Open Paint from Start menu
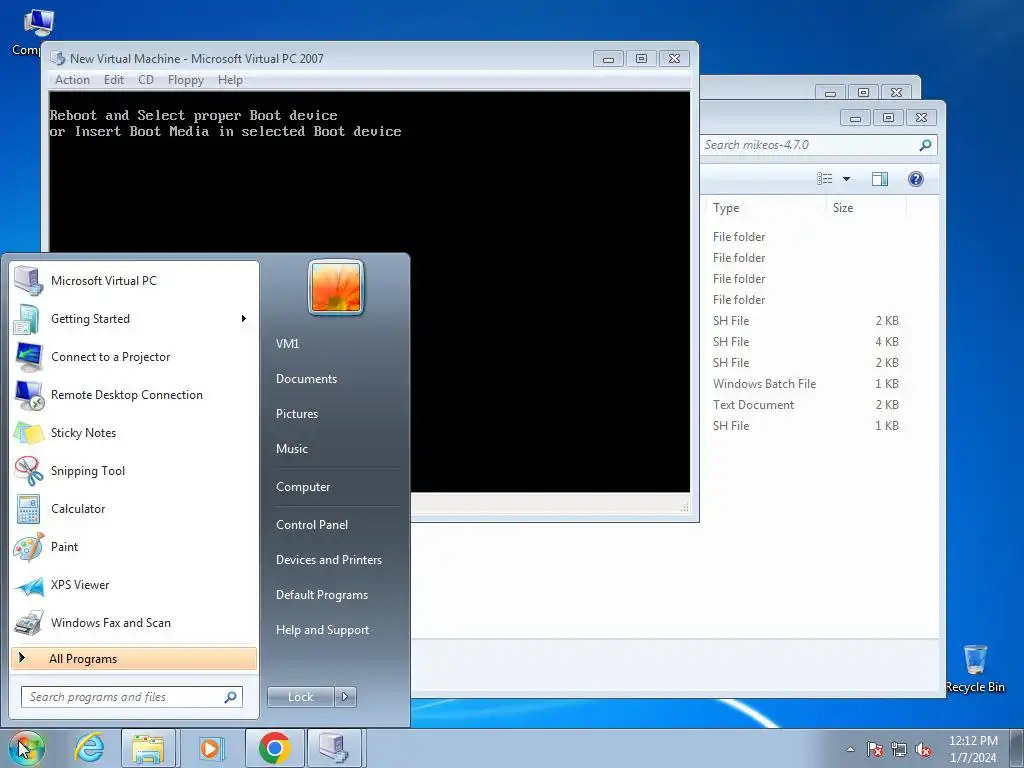The height and width of the screenshot is (768, 1024). (x=134, y=547)
